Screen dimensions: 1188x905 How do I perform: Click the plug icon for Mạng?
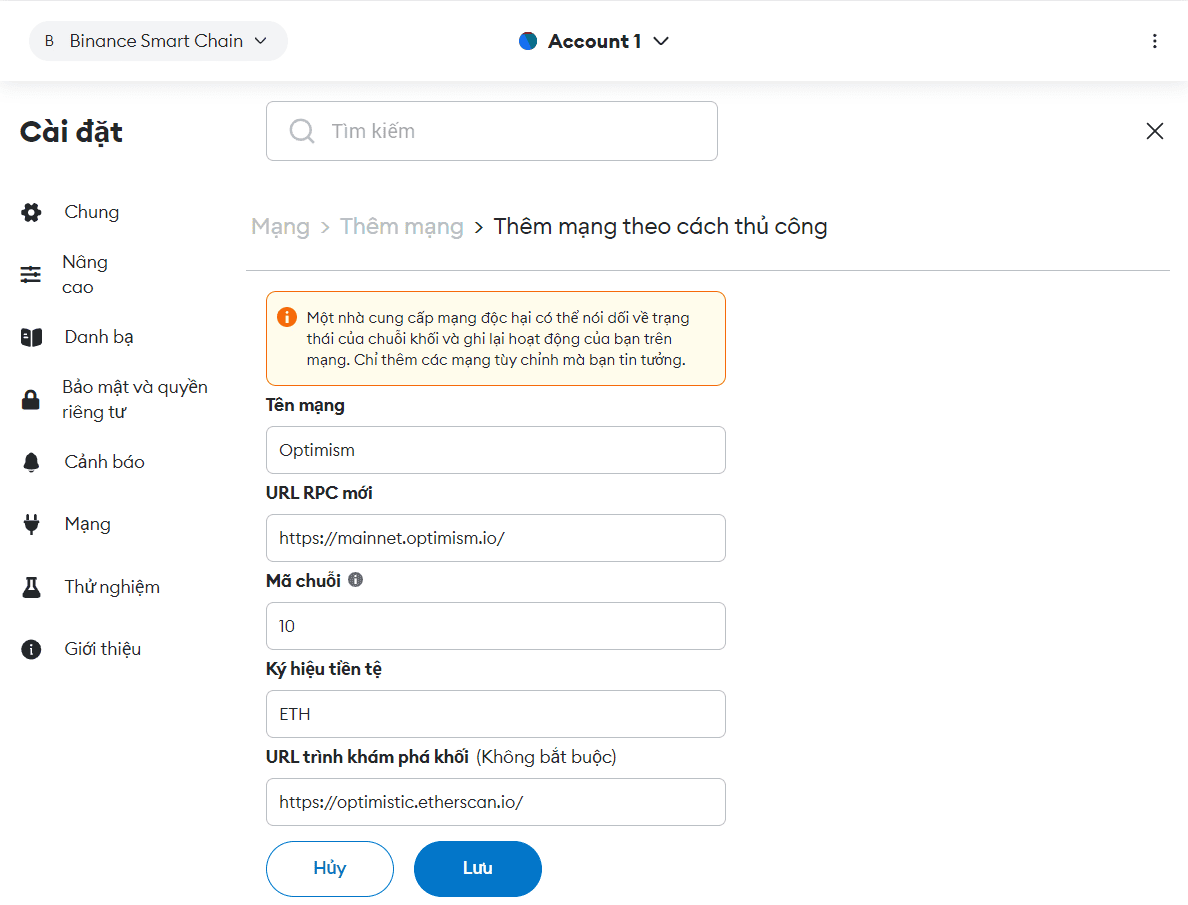click(x=32, y=524)
